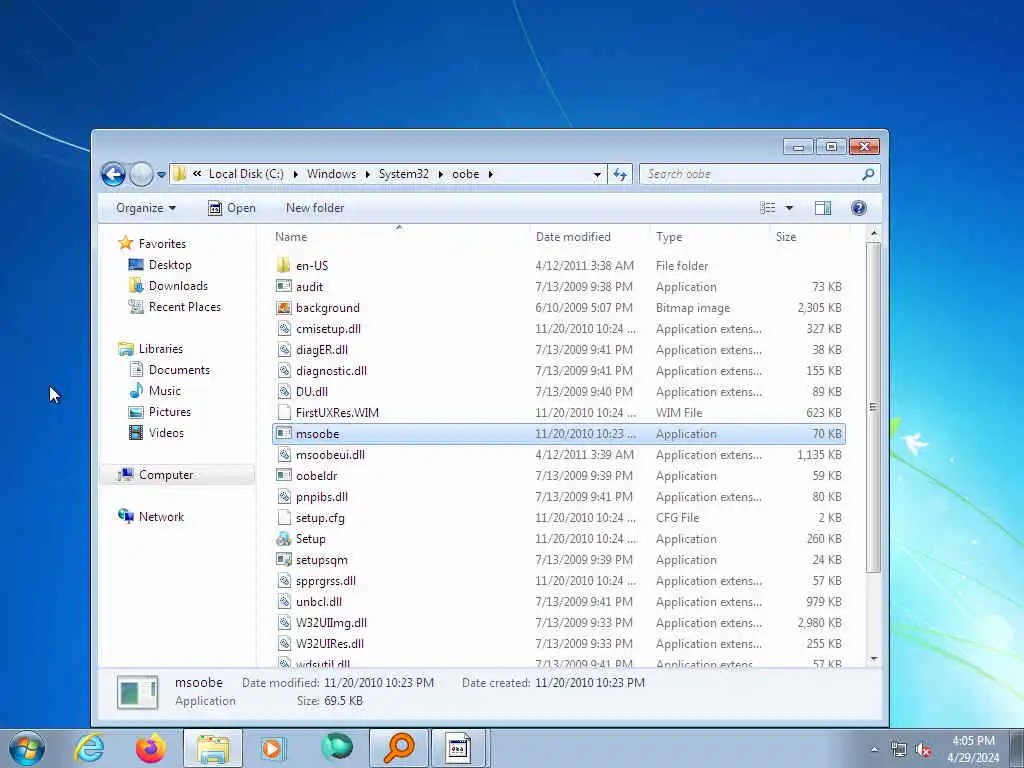This screenshot has width=1024, height=768.
Task: Select the FirstUXRes.WIM file icon
Action: [283, 412]
